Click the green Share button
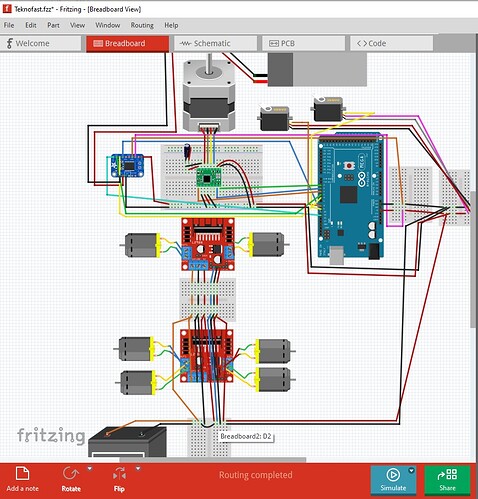This screenshot has width=478, height=499. pos(447,479)
